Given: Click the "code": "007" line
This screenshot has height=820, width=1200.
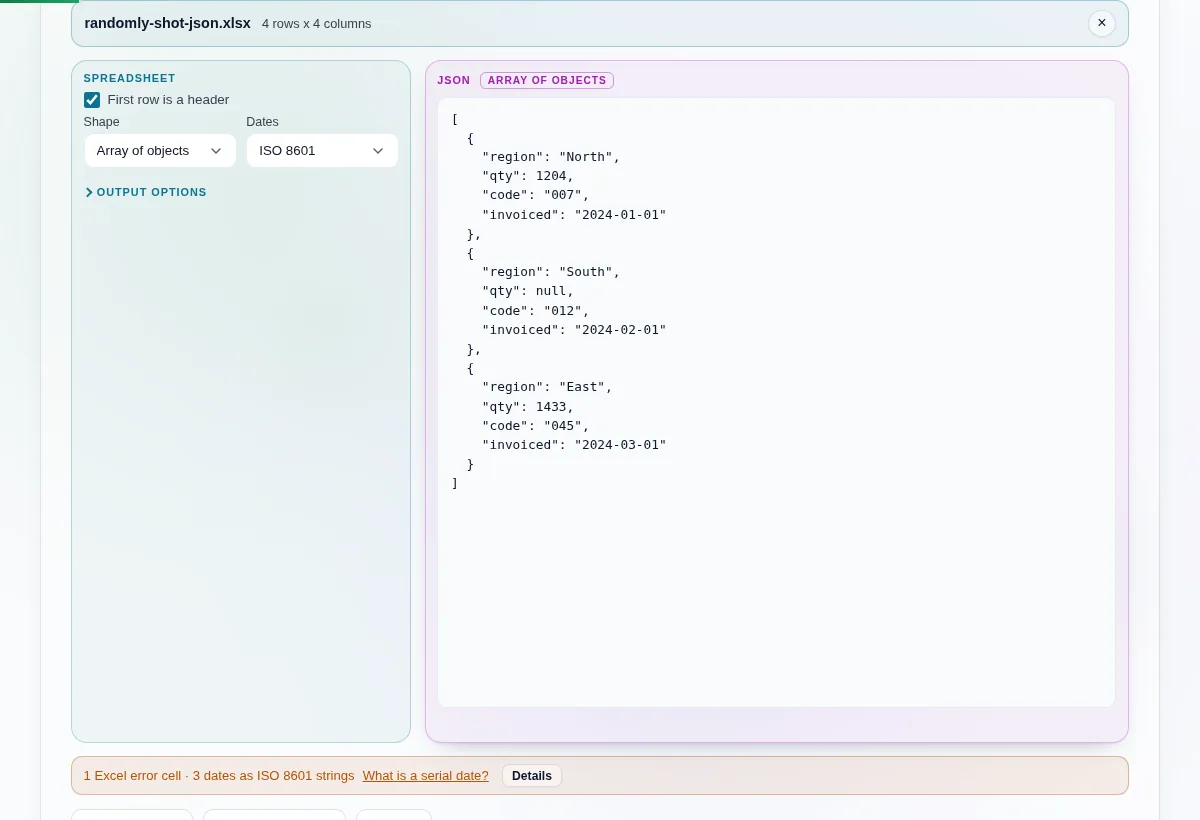Looking at the screenshot, I should tap(536, 195).
